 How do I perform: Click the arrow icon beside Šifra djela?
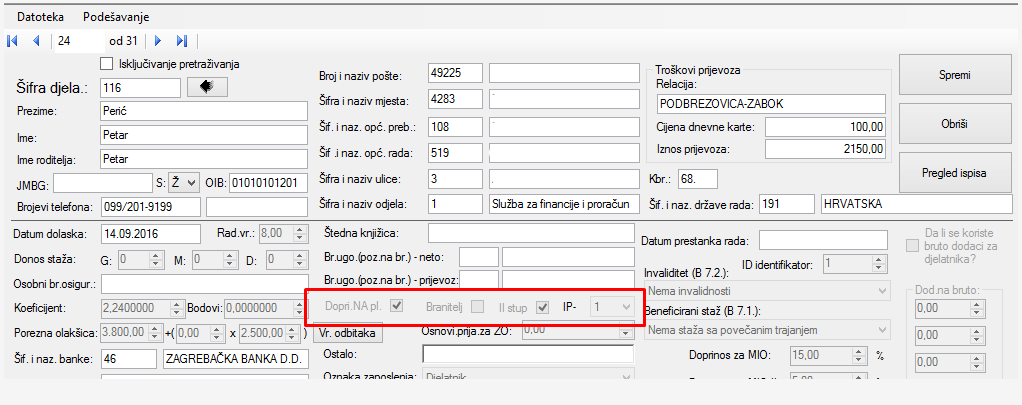pyautogui.click(x=207, y=87)
